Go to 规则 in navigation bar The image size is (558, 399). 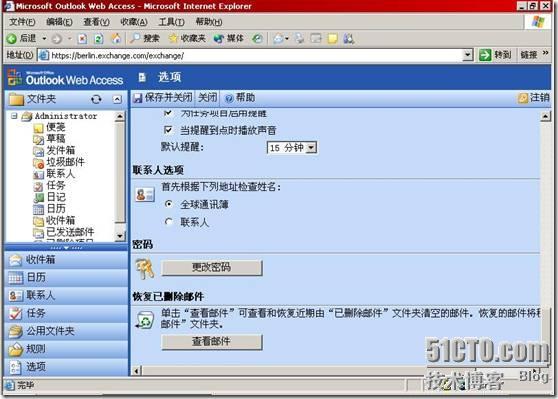[x=67, y=349]
